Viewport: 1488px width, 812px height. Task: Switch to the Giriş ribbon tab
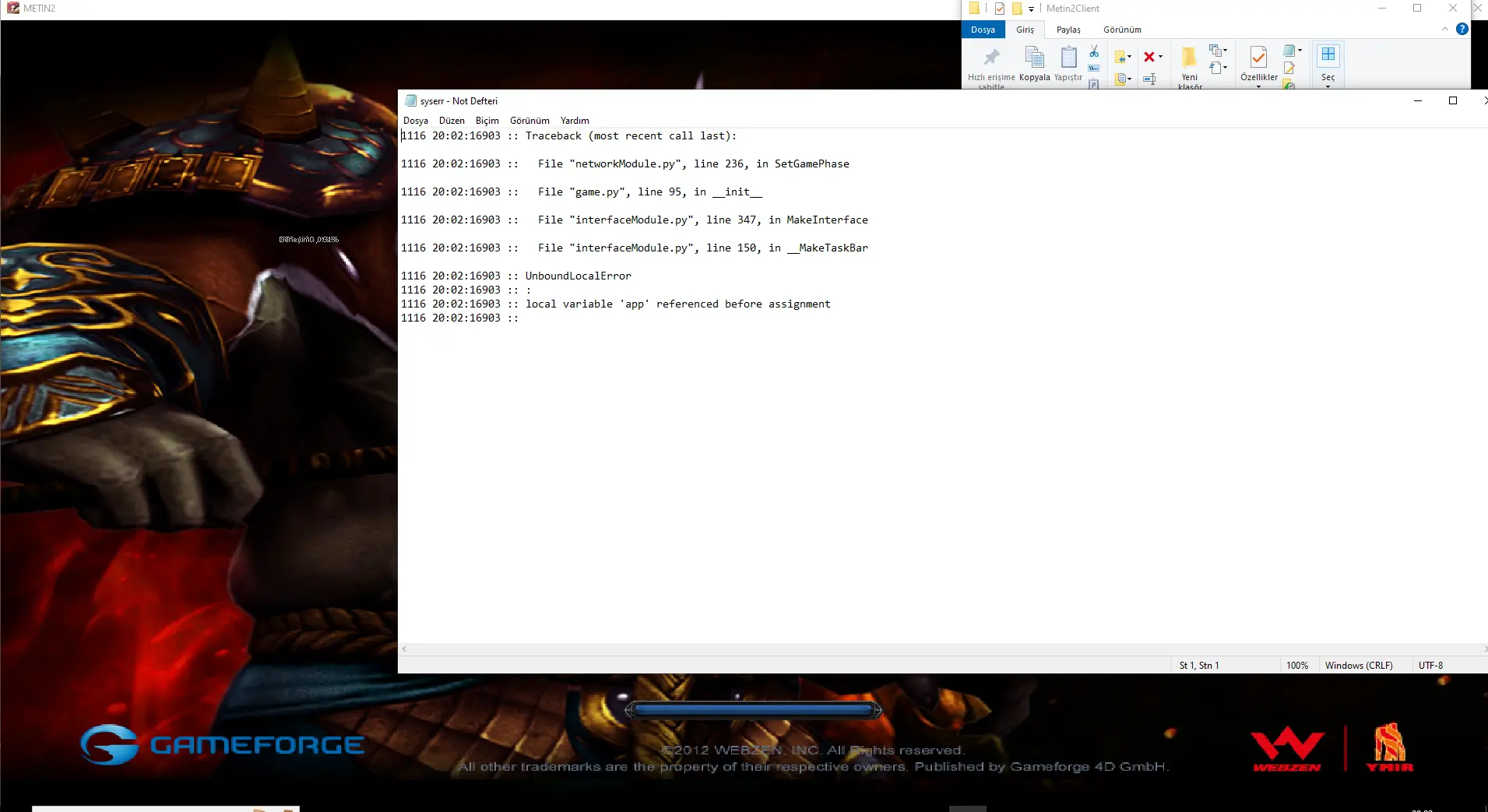[1025, 30]
